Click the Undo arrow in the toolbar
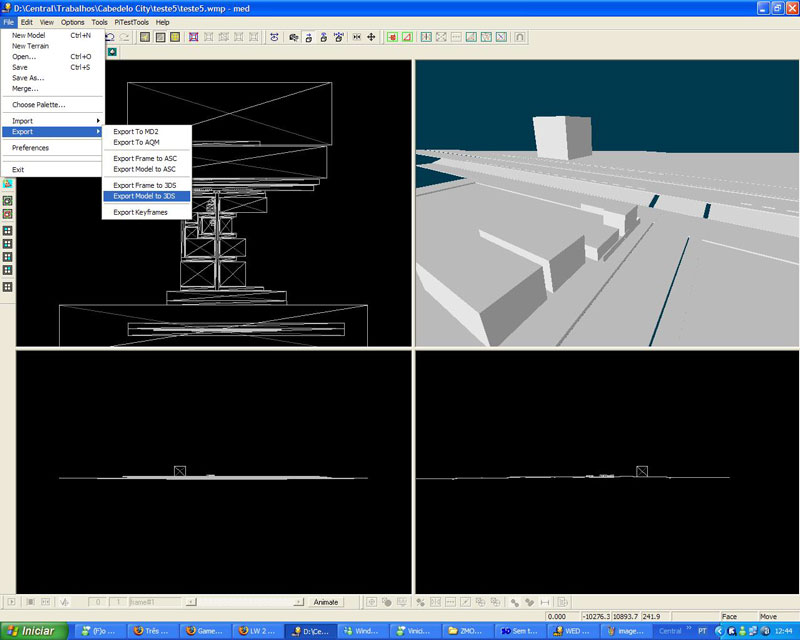The height and width of the screenshot is (640, 800). point(109,37)
